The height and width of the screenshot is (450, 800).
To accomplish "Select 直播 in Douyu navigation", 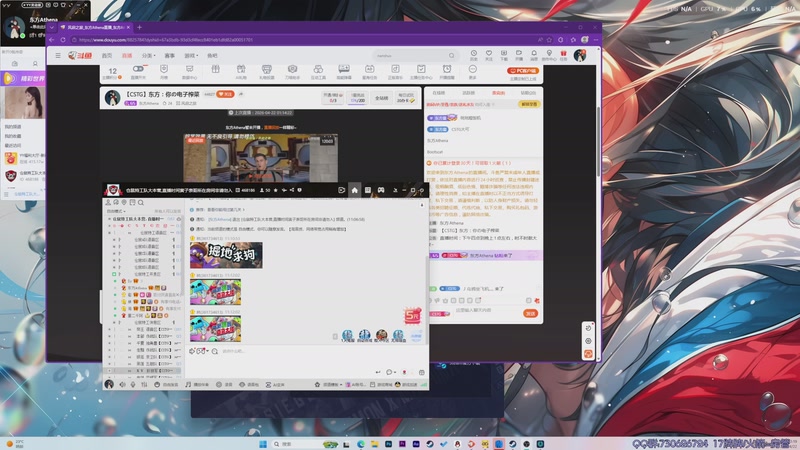I will [127, 56].
